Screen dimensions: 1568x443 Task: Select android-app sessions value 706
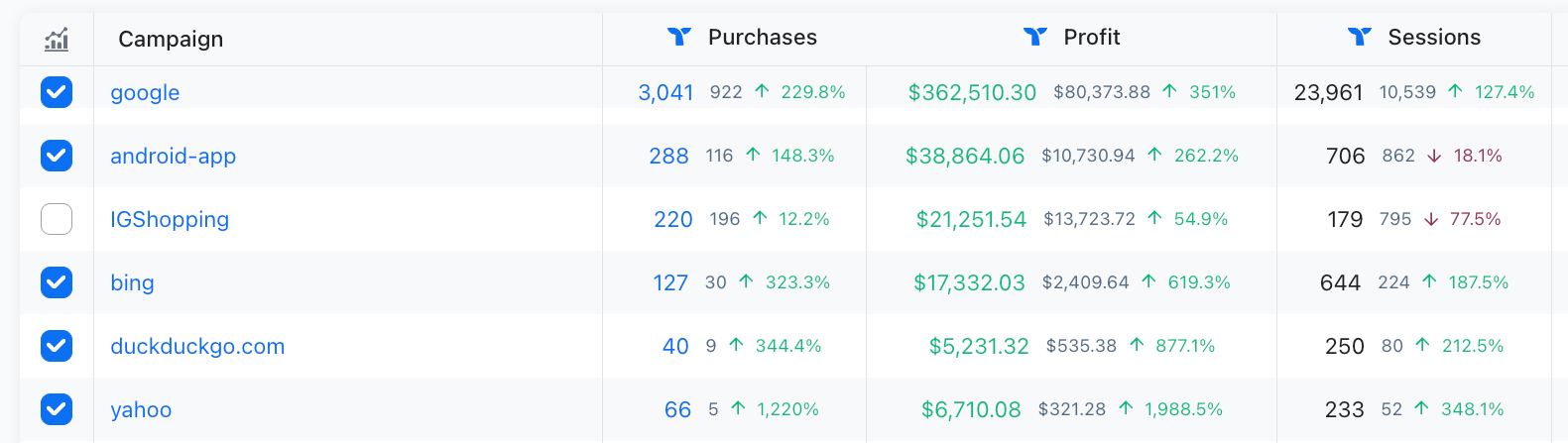[x=1346, y=156]
